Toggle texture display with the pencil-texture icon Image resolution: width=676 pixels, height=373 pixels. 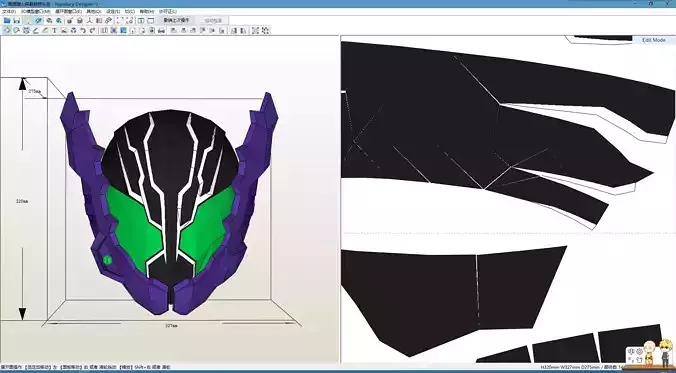pos(38,20)
